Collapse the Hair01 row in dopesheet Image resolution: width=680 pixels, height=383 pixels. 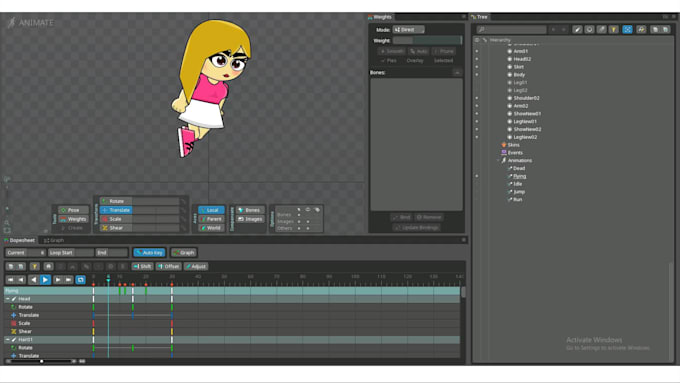pos(7,340)
